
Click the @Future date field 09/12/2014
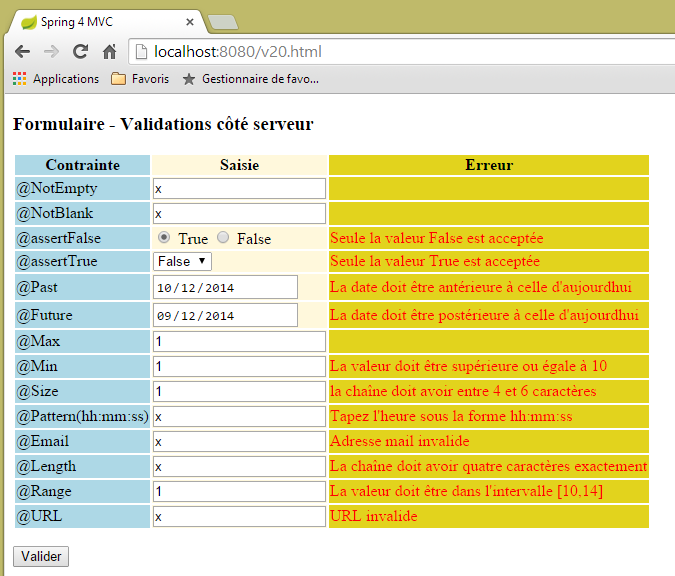pyautogui.click(x=225, y=315)
